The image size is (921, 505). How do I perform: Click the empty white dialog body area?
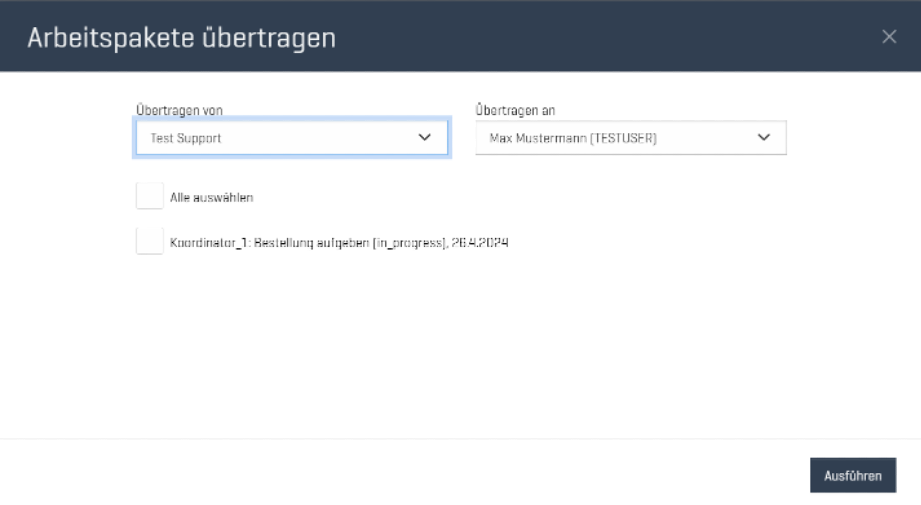tap(460, 350)
